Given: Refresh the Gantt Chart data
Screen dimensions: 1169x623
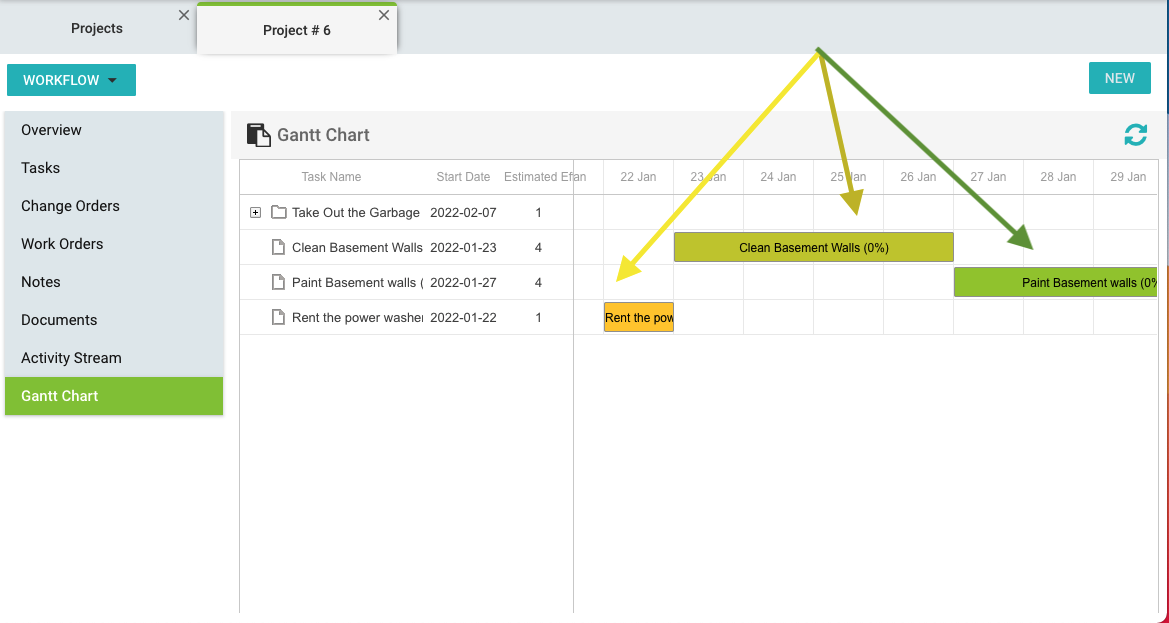Looking at the screenshot, I should (1135, 133).
